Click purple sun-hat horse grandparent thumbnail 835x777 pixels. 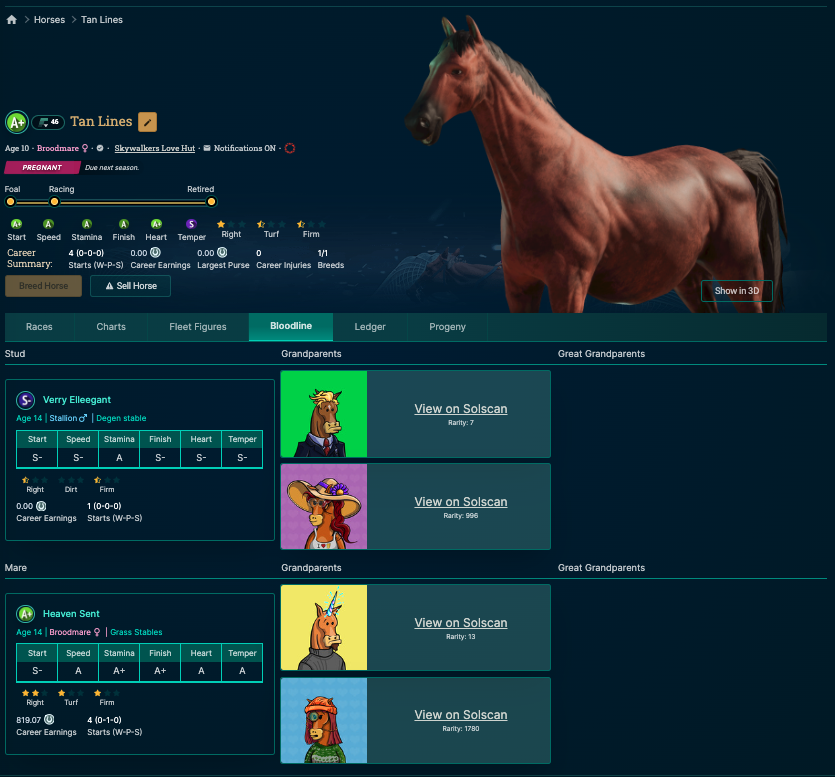[x=324, y=506]
